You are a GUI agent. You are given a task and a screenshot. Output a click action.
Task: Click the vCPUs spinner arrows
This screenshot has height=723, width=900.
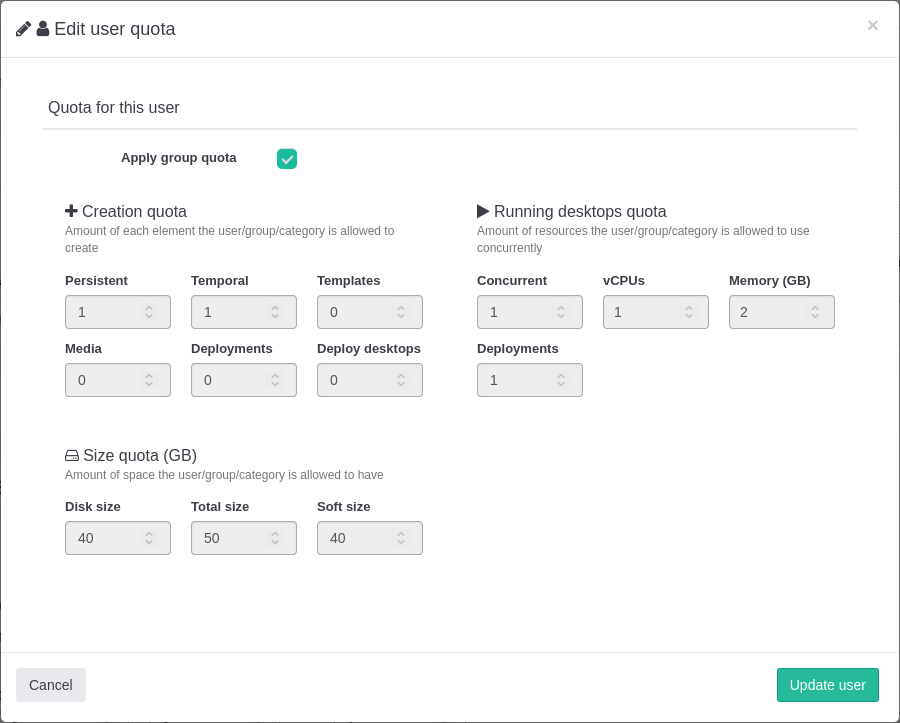689,312
